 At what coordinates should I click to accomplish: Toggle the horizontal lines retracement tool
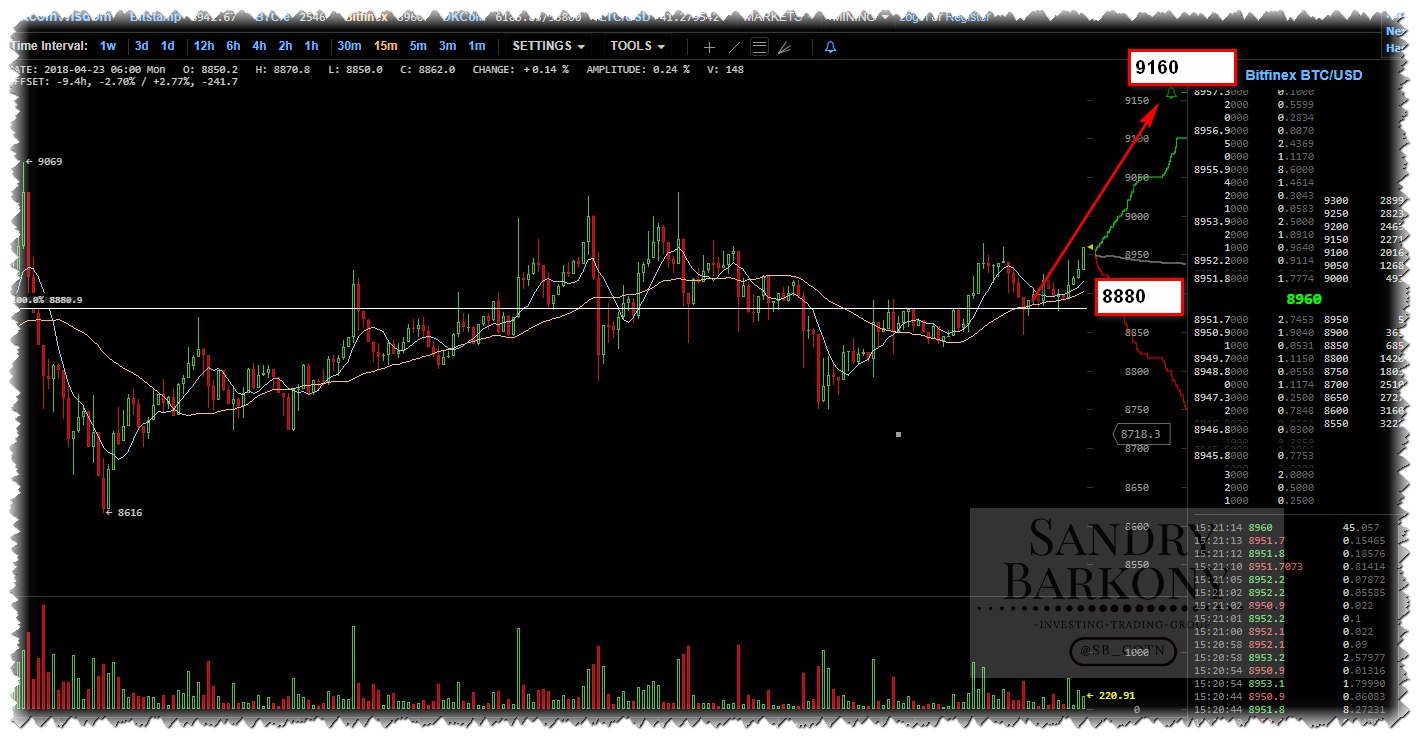(x=759, y=47)
